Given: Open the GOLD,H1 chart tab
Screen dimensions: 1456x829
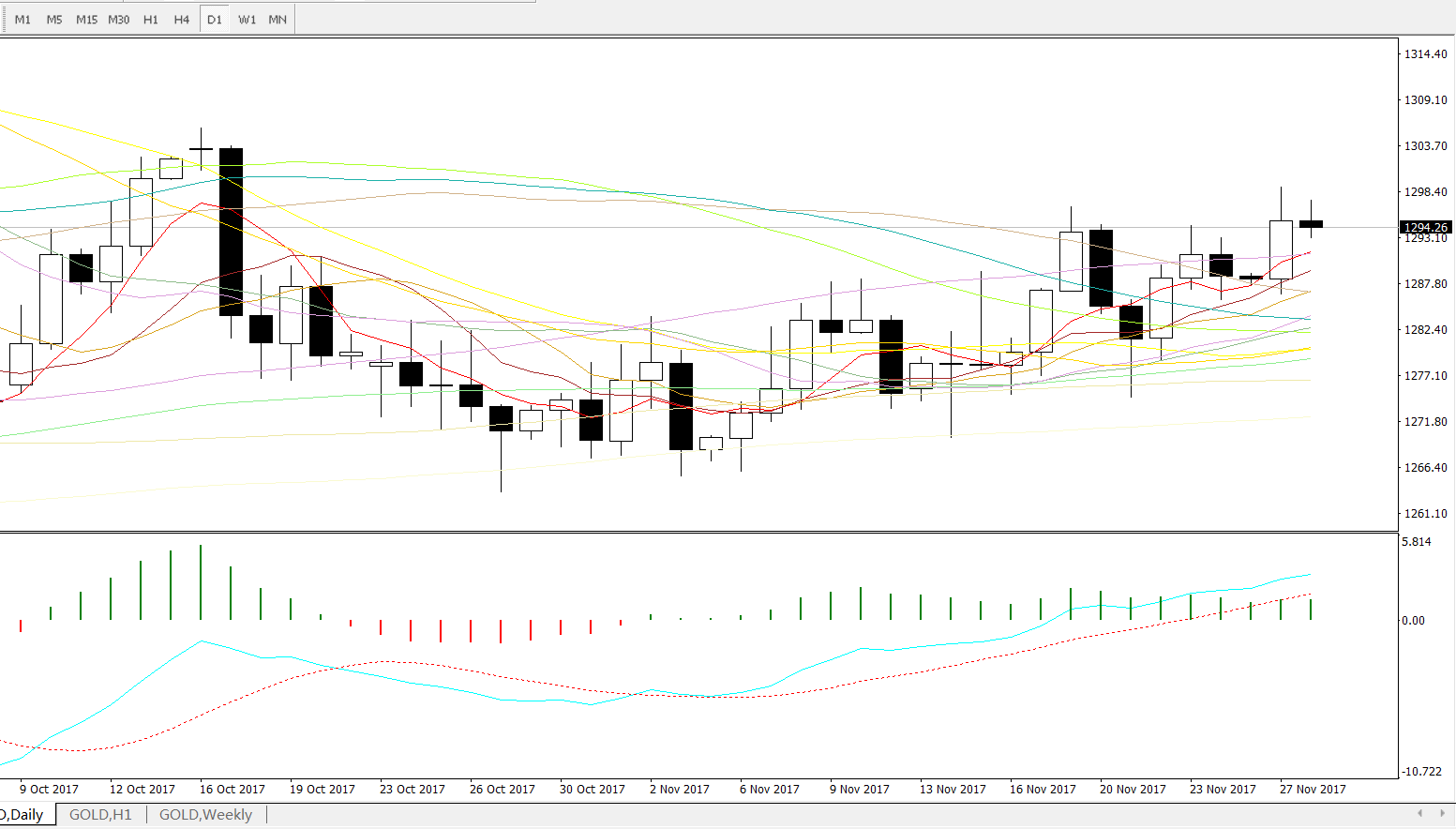Looking at the screenshot, I should [100, 815].
